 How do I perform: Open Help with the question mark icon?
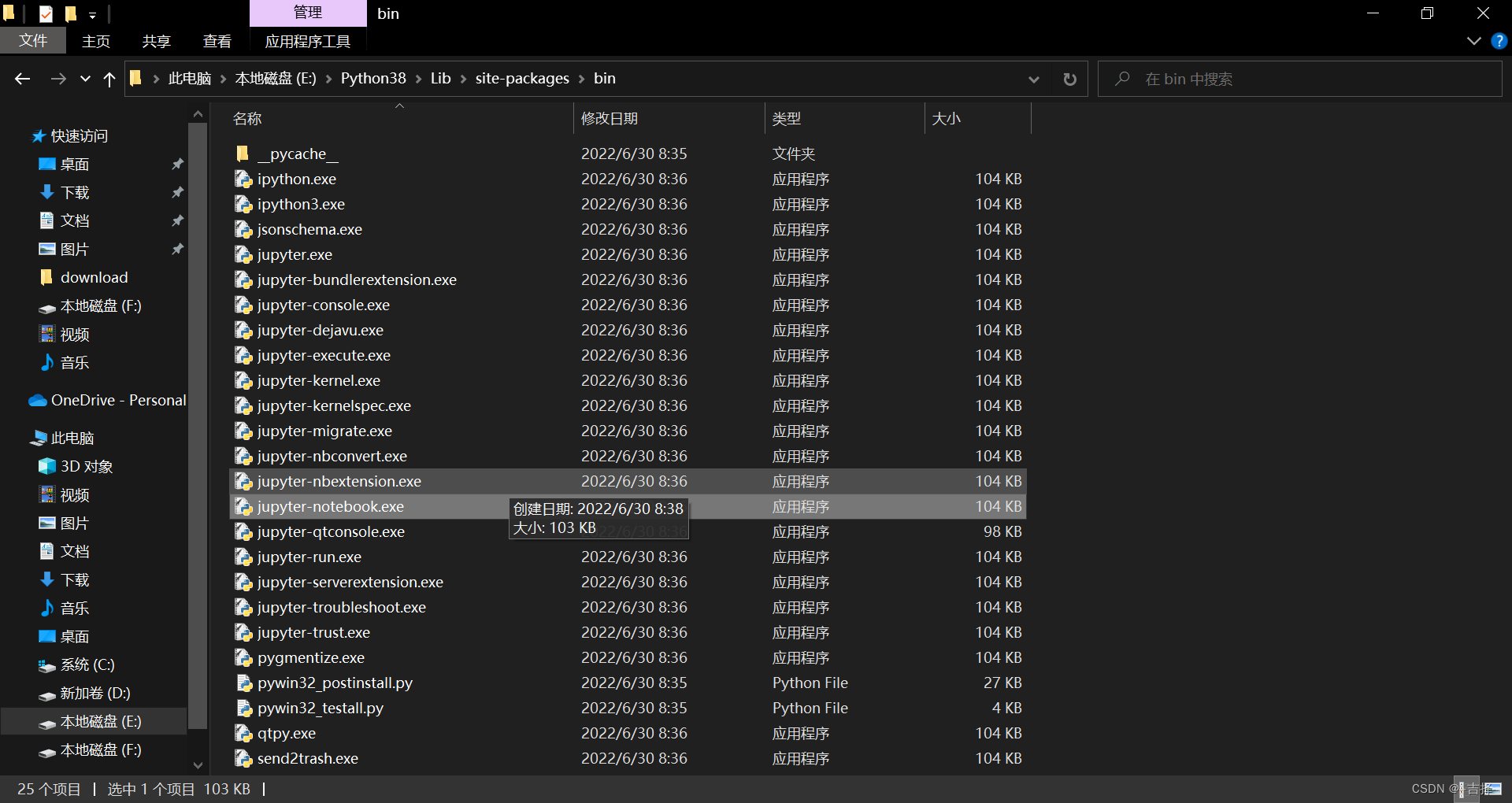pos(1499,41)
